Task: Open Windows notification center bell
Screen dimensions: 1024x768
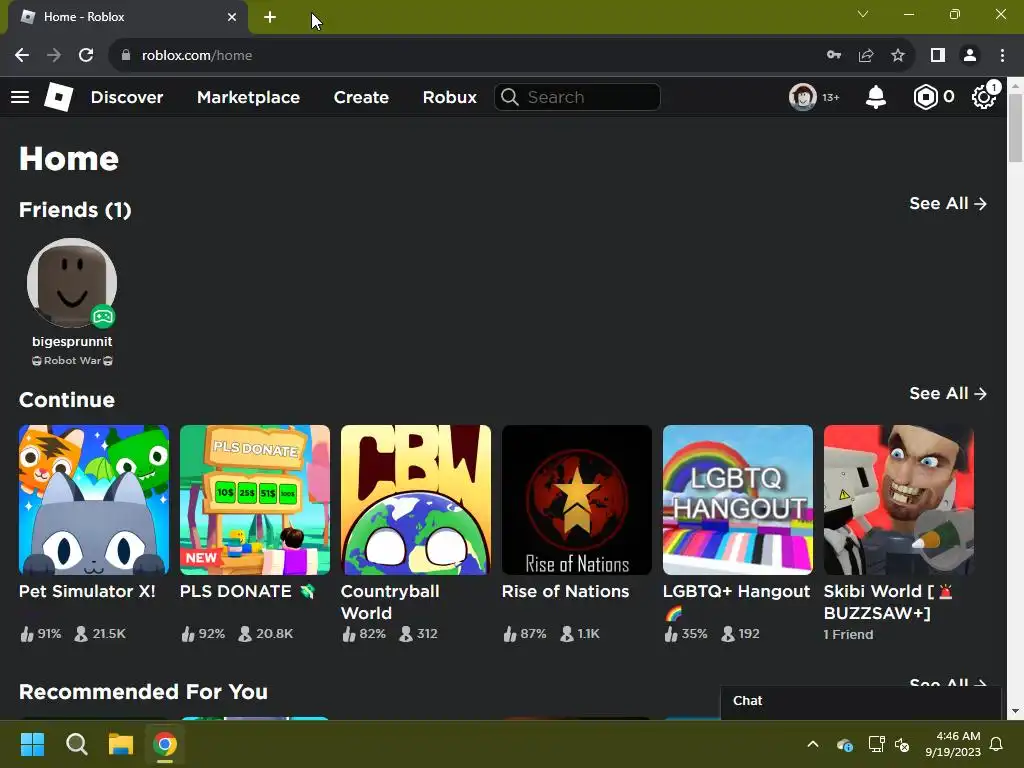Action: [997, 744]
